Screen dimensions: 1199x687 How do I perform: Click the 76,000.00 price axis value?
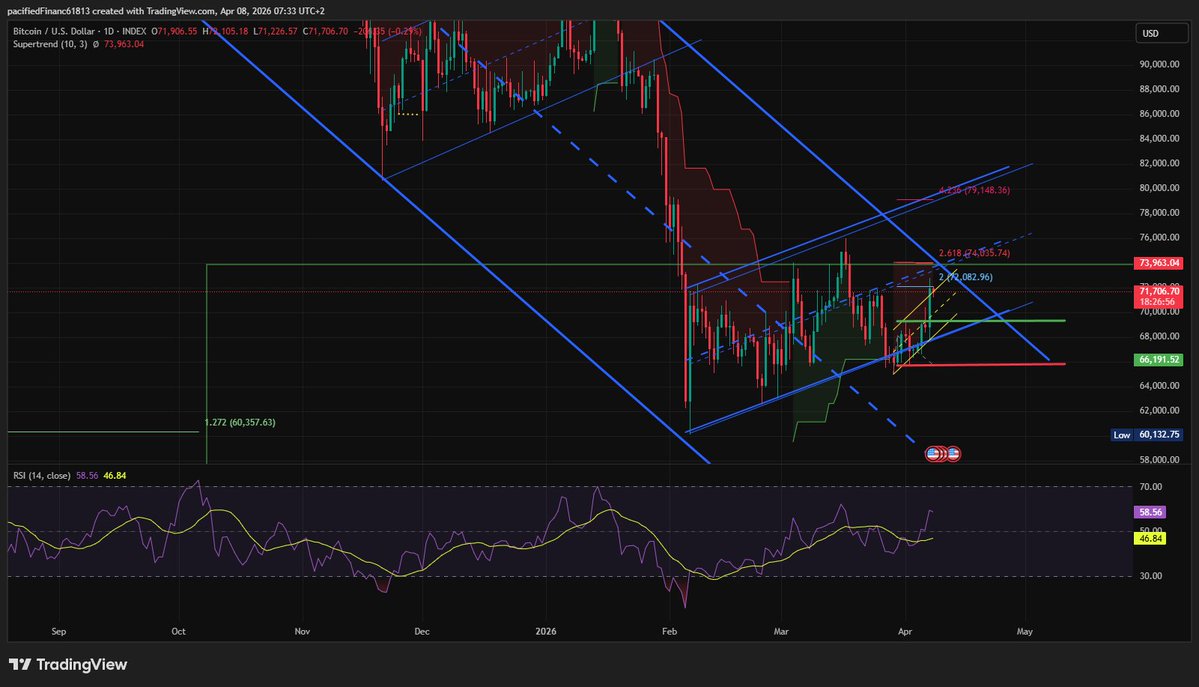pos(1159,237)
